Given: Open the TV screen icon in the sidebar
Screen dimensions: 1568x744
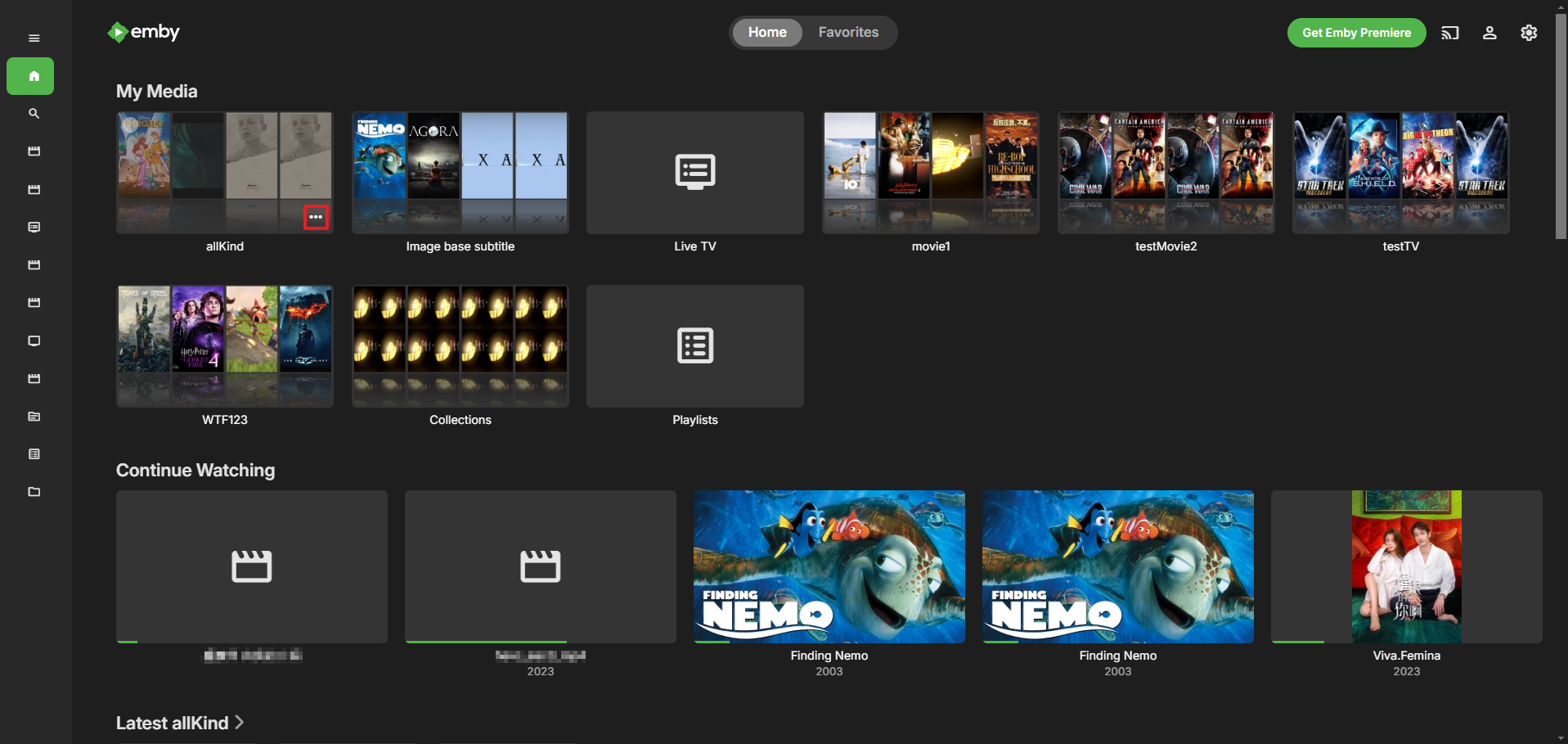Looking at the screenshot, I should coord(34,341).
